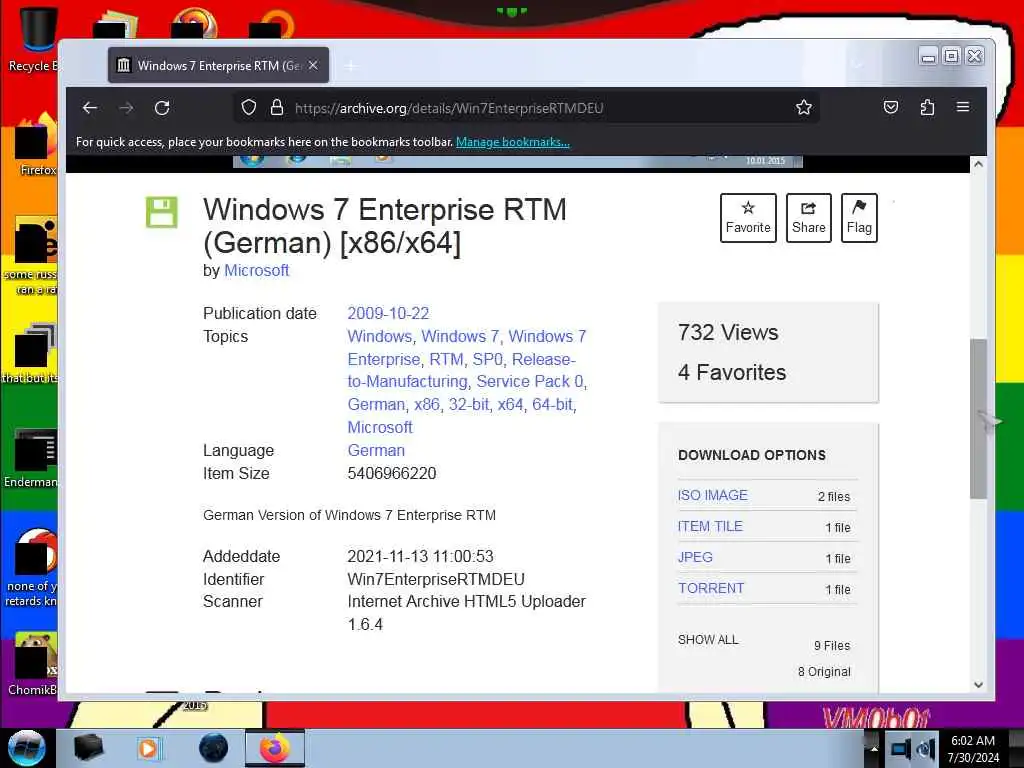Select the identifier text Win7EnterpriseRTMDEU
The width and height of the screenshot is (1024, 768).
point(436,579)
